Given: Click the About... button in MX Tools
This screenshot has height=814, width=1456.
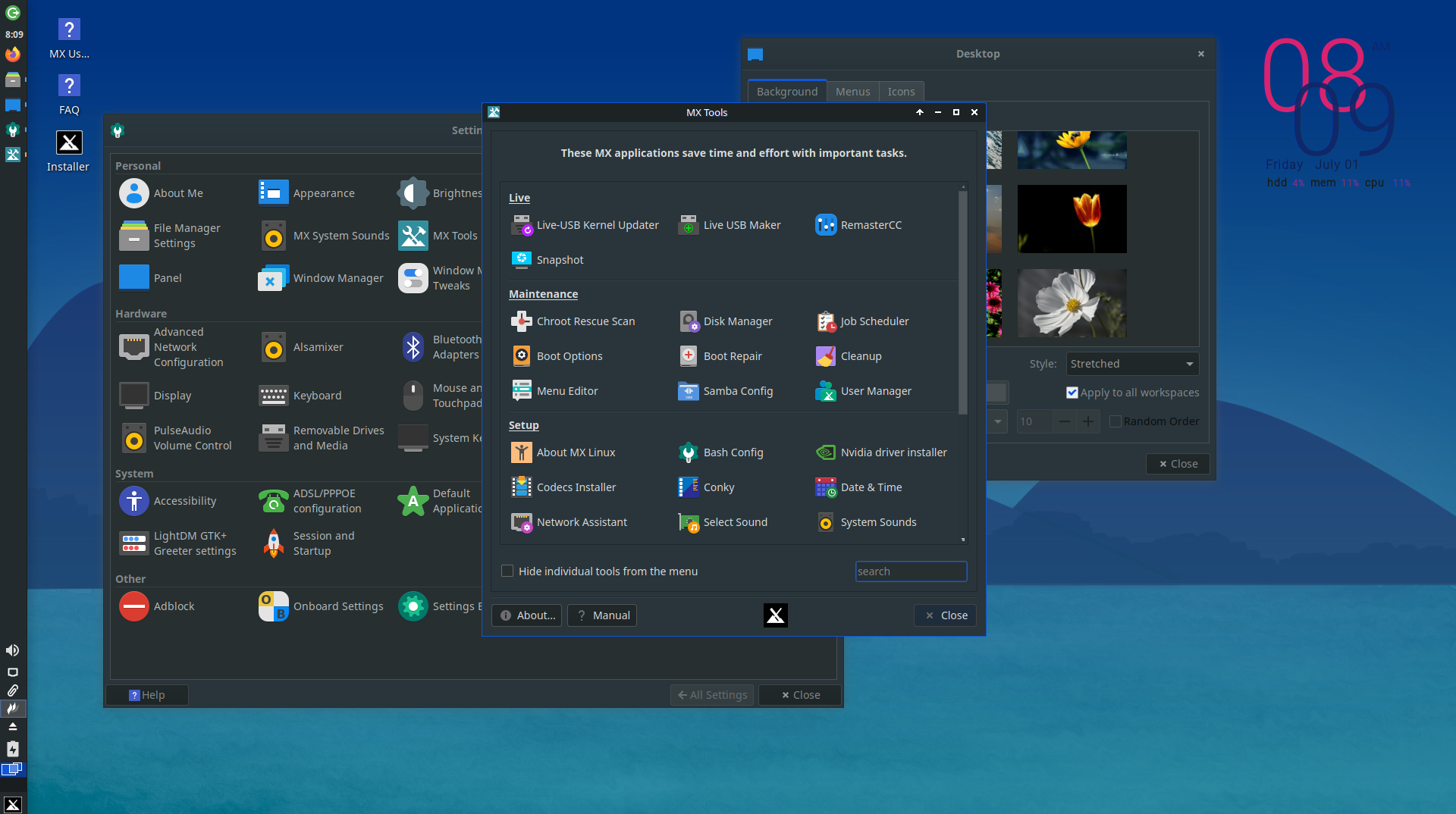Looking at the screenshot, I should [x=527, y=615].
